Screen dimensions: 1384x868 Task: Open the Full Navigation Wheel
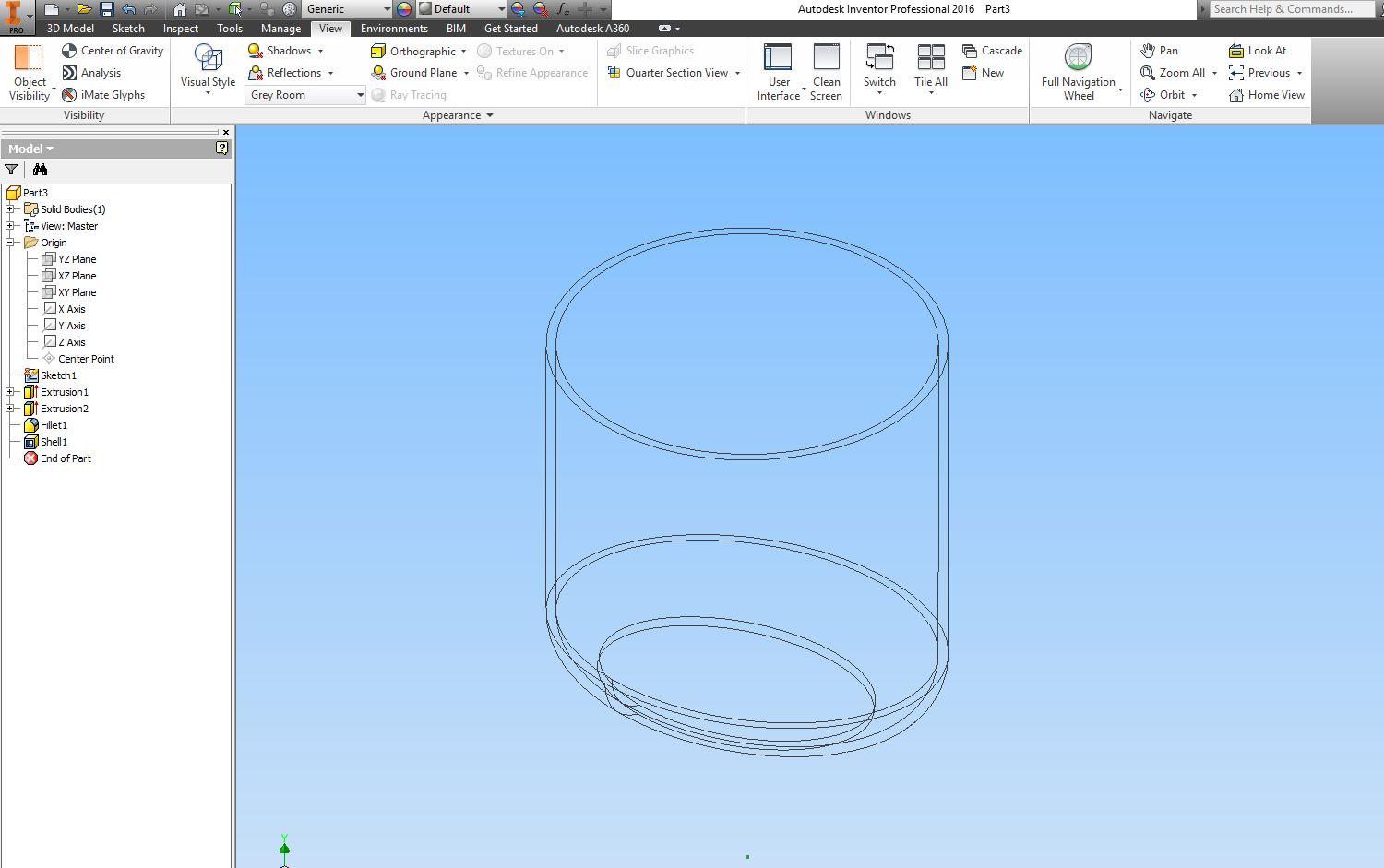pos(1078,71)
